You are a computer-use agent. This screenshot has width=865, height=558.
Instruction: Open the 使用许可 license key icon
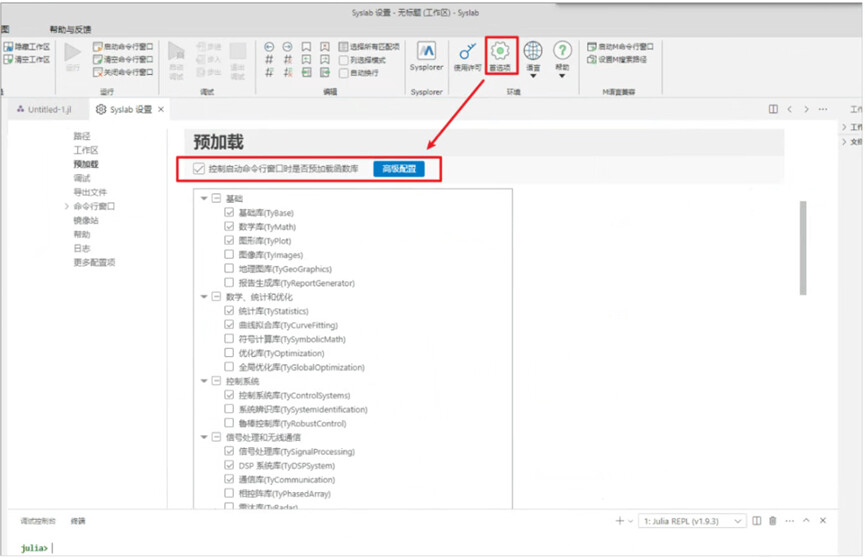pos(467,51)
